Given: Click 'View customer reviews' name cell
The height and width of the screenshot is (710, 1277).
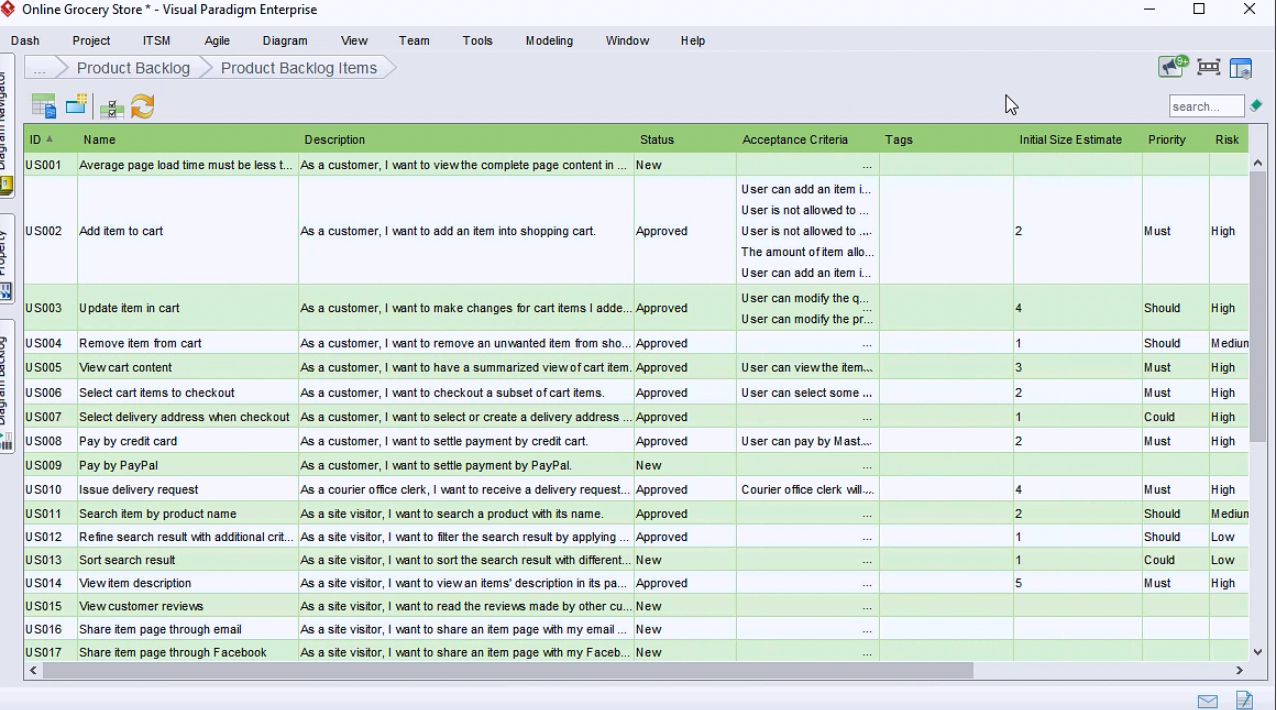Looking at the screenshot, I should point(188,606).
